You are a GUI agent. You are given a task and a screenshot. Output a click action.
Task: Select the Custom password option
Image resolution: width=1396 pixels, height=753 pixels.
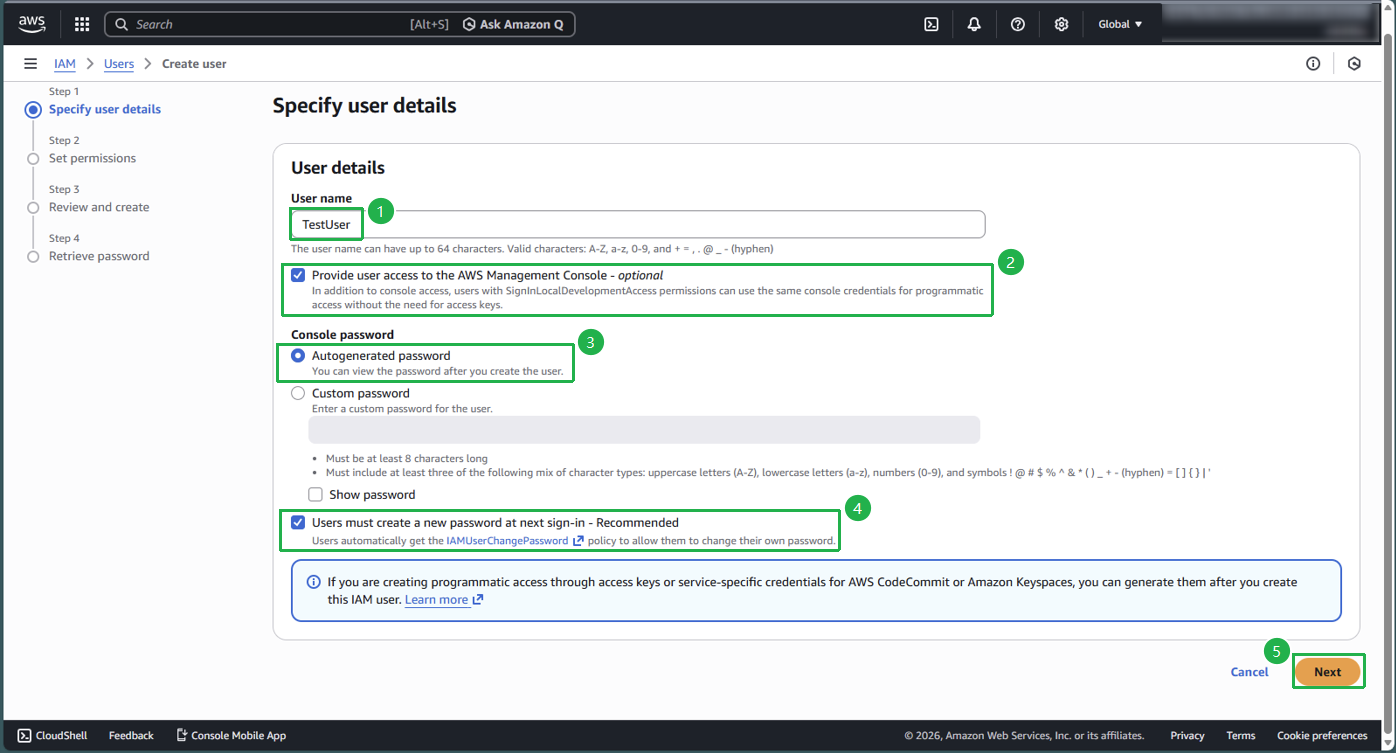[x=297, y=392]
